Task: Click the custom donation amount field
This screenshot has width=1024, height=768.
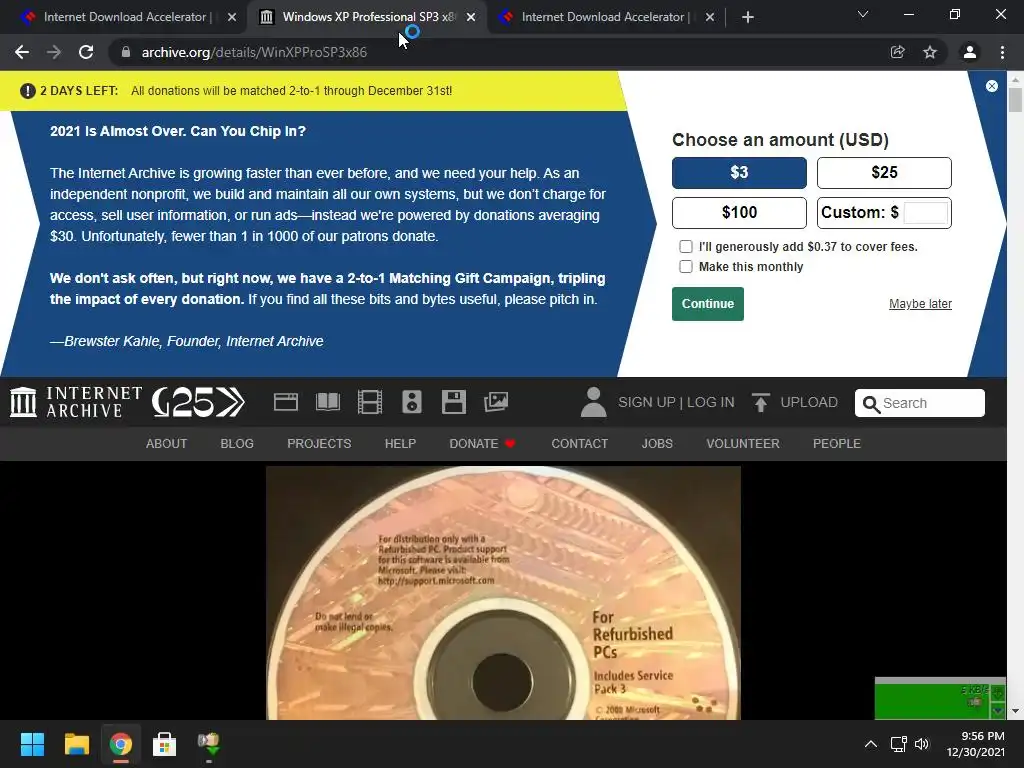Action: [x=925, y=213]
